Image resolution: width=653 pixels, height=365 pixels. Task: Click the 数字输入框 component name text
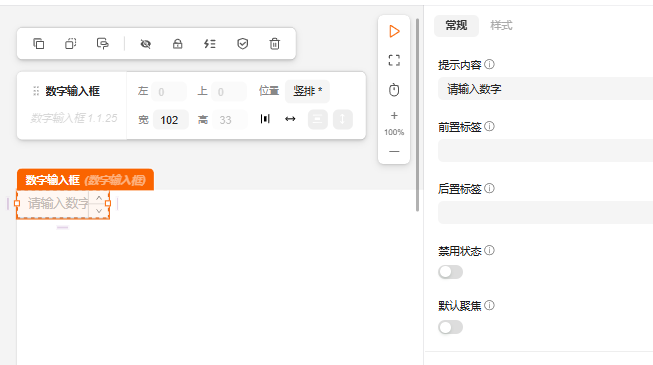tap(72, 91)
